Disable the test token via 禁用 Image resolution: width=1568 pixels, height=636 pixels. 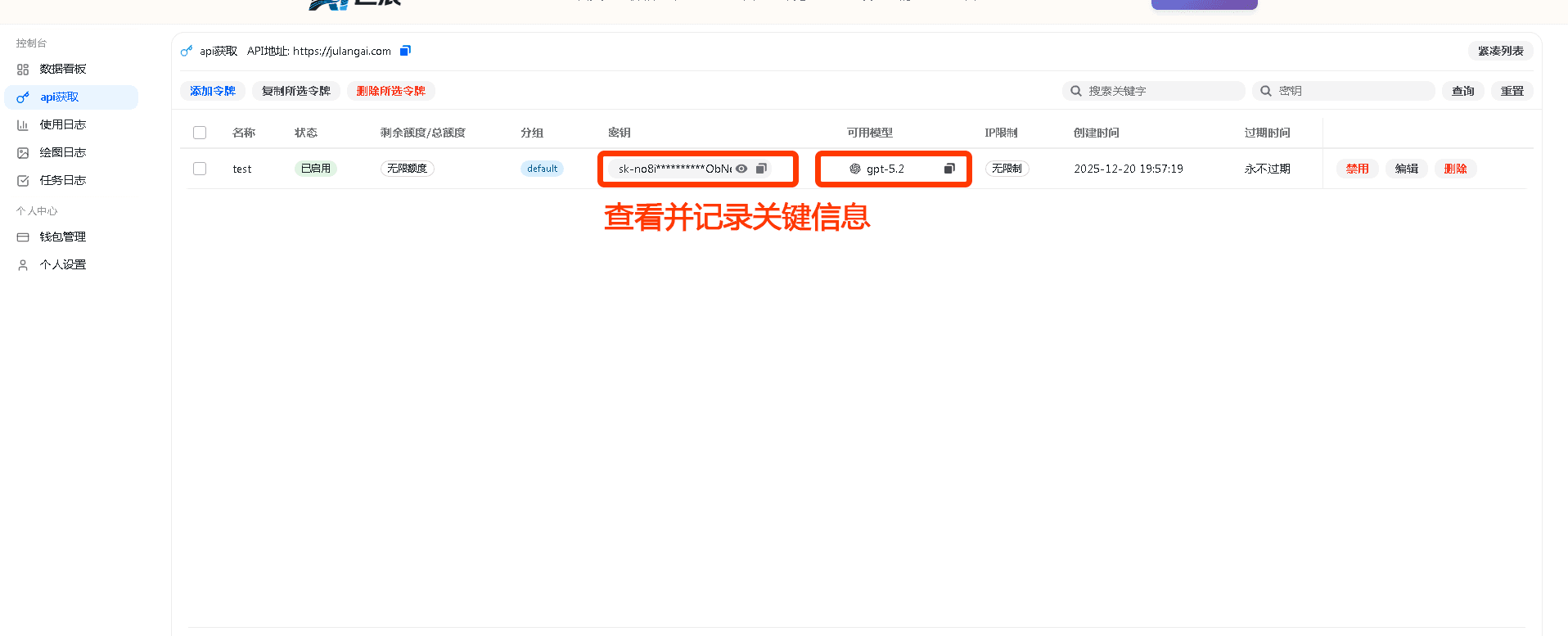coord(1357,169)
